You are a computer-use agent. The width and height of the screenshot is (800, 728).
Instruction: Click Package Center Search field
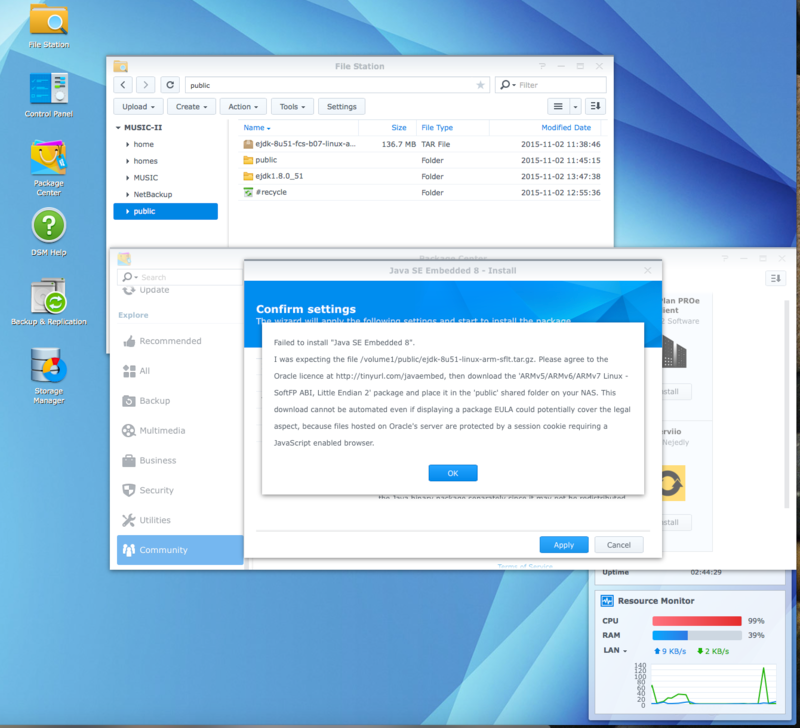(x=180, y=277)
